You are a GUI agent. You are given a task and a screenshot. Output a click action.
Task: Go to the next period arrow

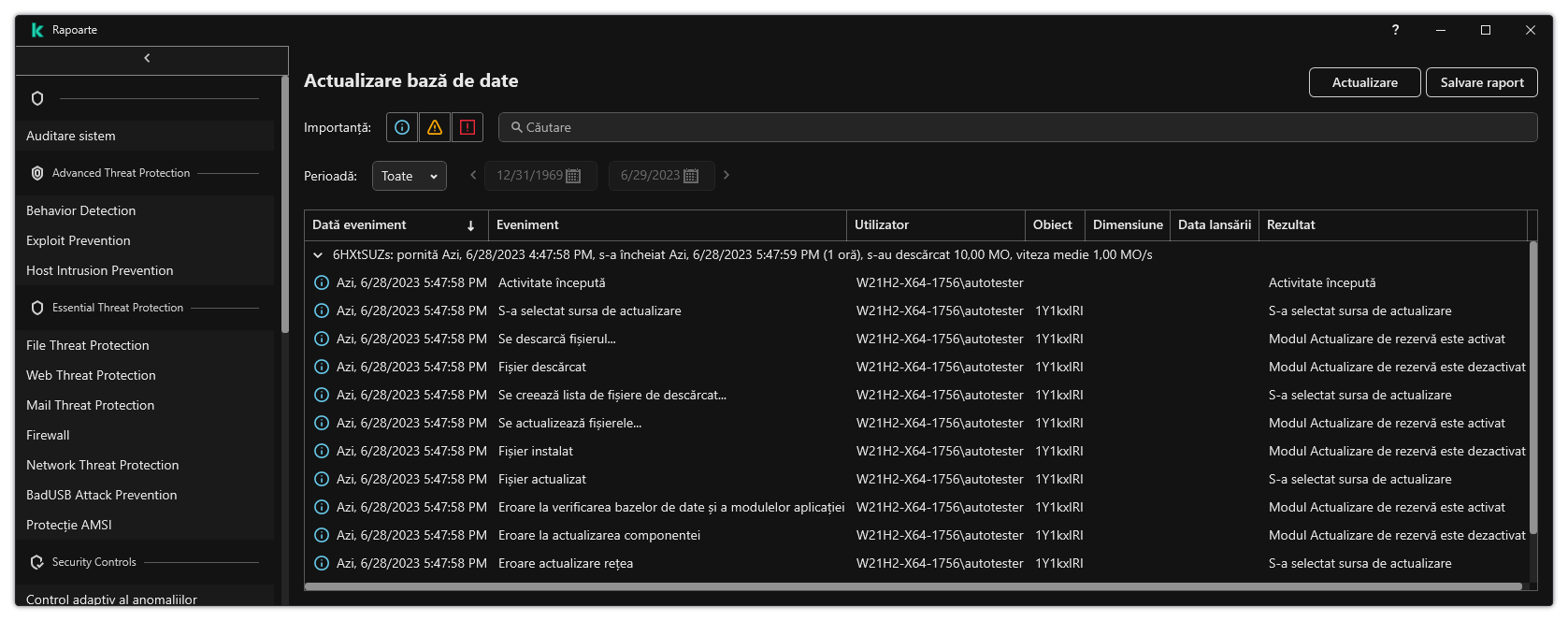click(x=726, y=175)
